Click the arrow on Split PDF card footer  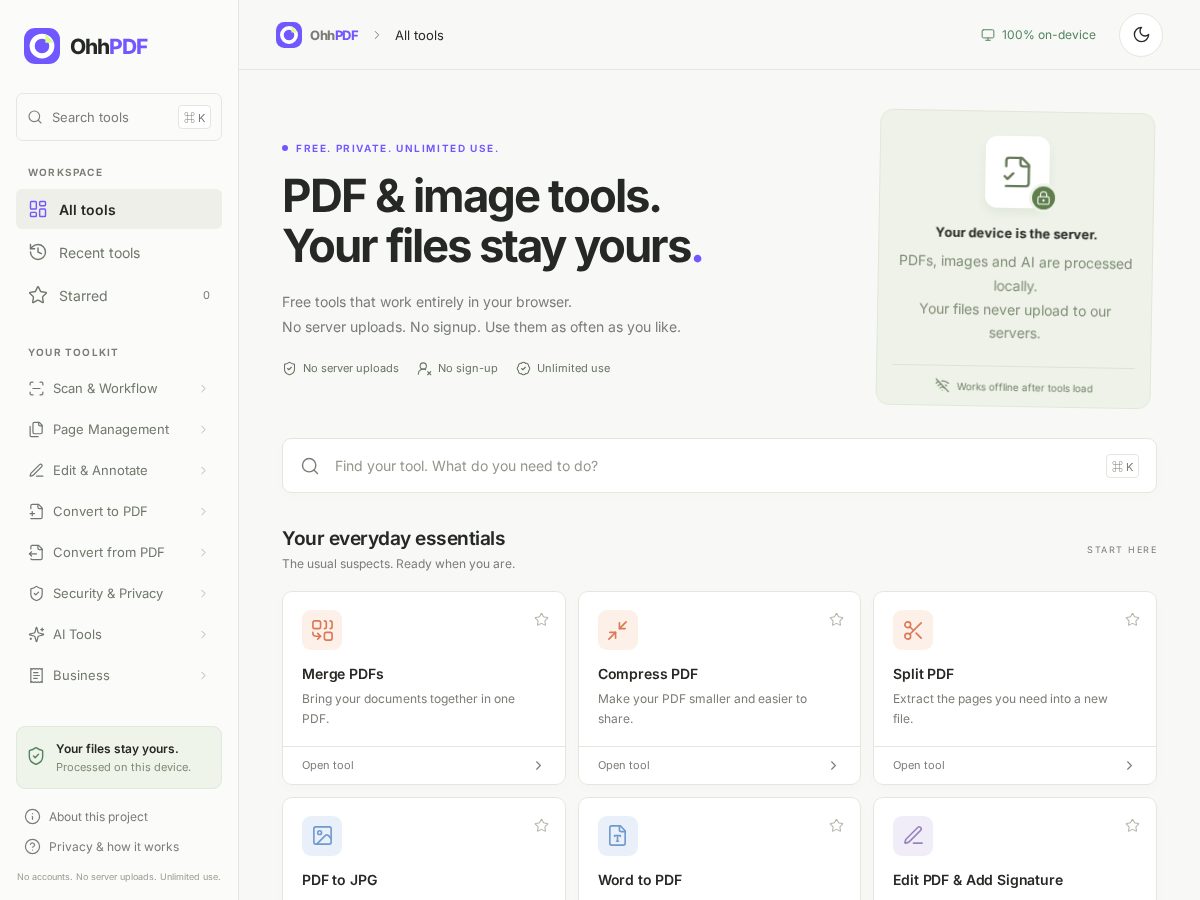(x=1129, y=765)
